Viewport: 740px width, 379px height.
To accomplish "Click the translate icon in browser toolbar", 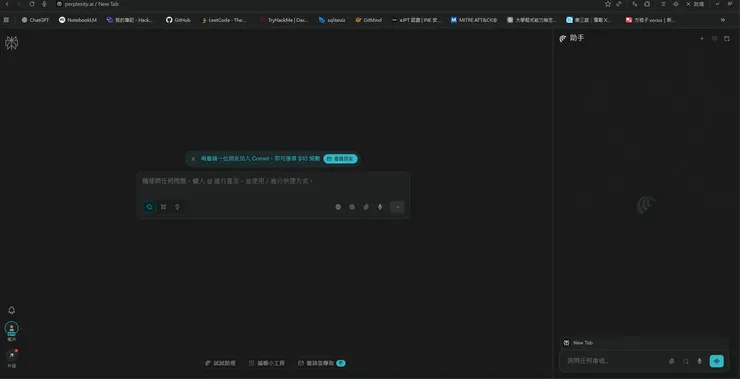I will pos(634,4).
